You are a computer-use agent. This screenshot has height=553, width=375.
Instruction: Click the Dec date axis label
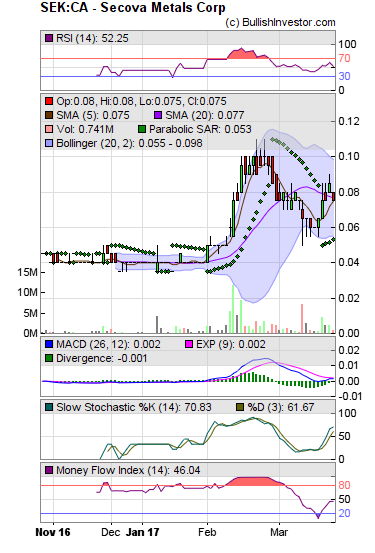(x=111, y=532)
